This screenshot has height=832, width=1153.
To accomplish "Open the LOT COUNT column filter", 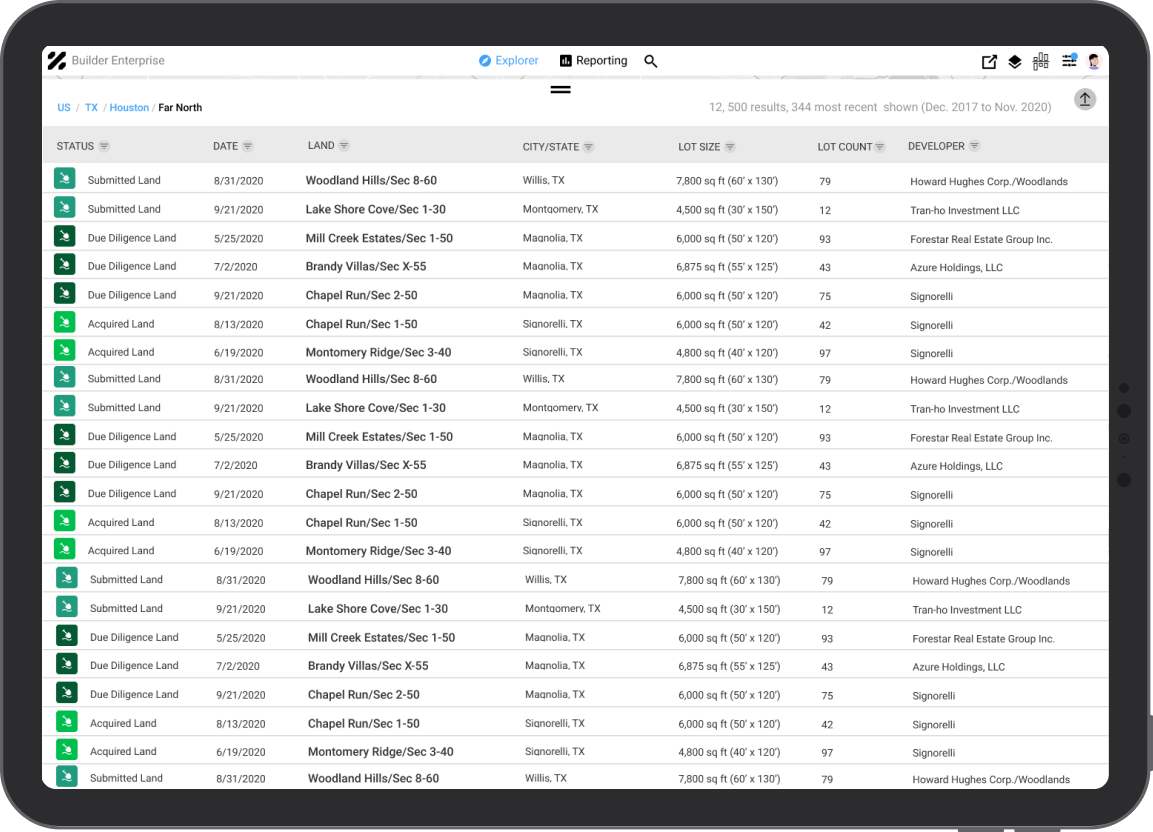I will tap(880, 147).
